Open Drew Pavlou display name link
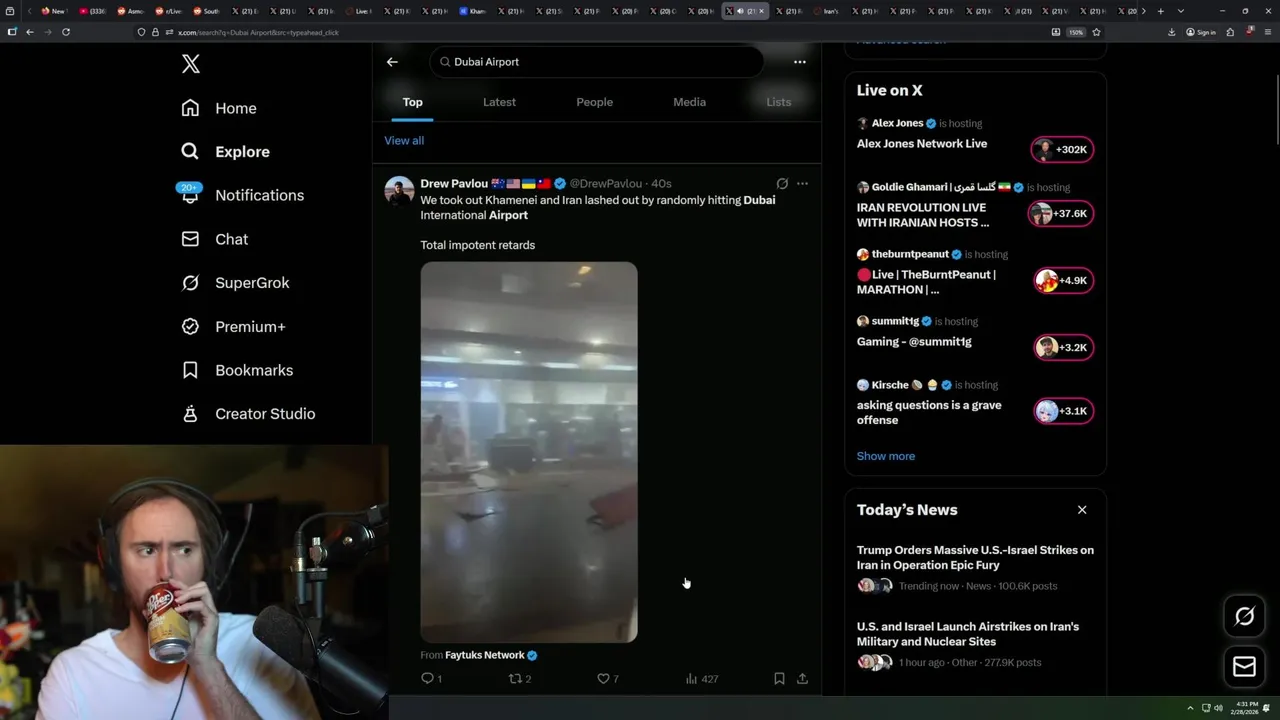This screenshot has width=1280, height=720. point(454,184)
